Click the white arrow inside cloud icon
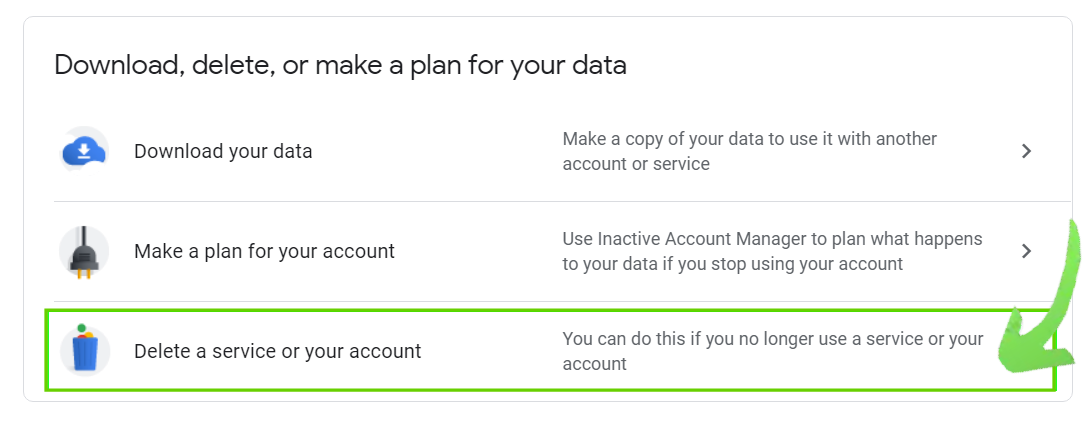The width and height of the screenshot is (1088, 421). point(84,151)
